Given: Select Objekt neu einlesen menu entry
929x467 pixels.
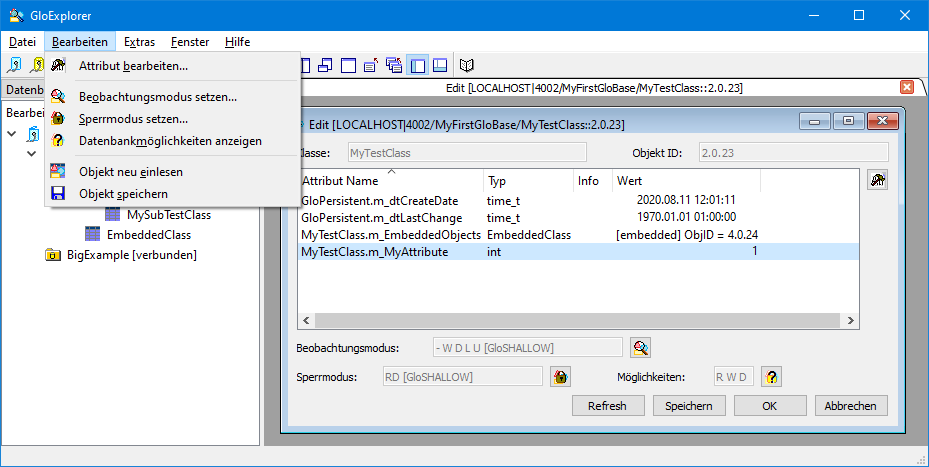Looking at the screenshot, I should pos(173,172).
